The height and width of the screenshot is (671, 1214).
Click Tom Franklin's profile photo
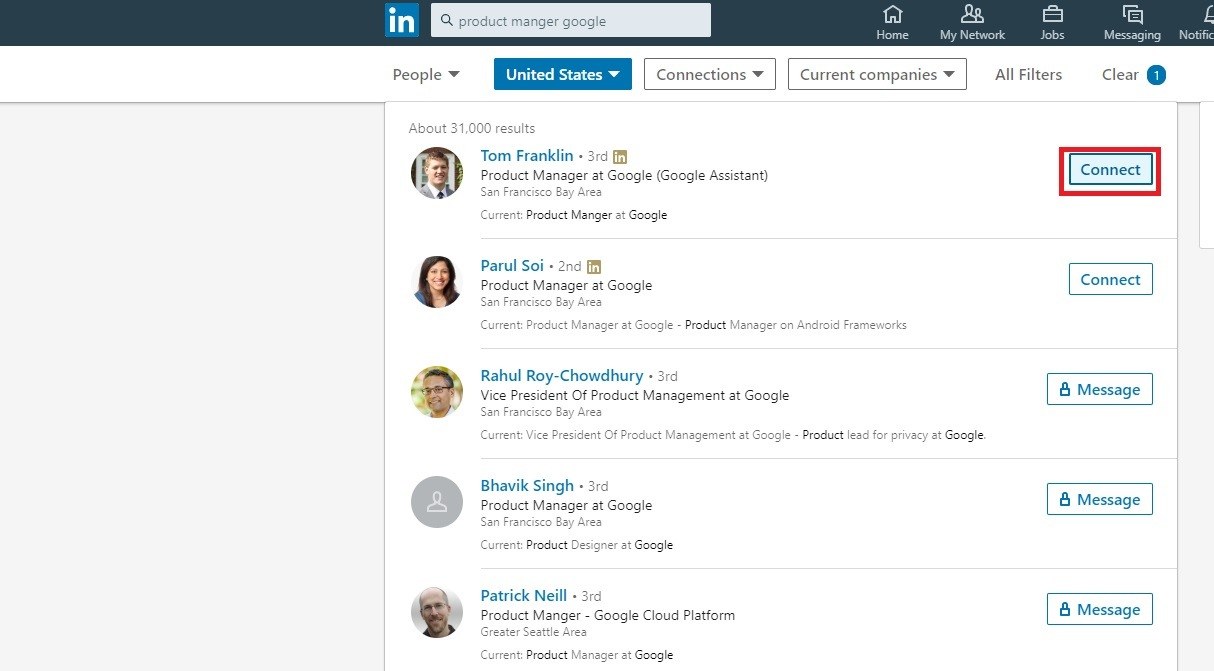point(437,173)
